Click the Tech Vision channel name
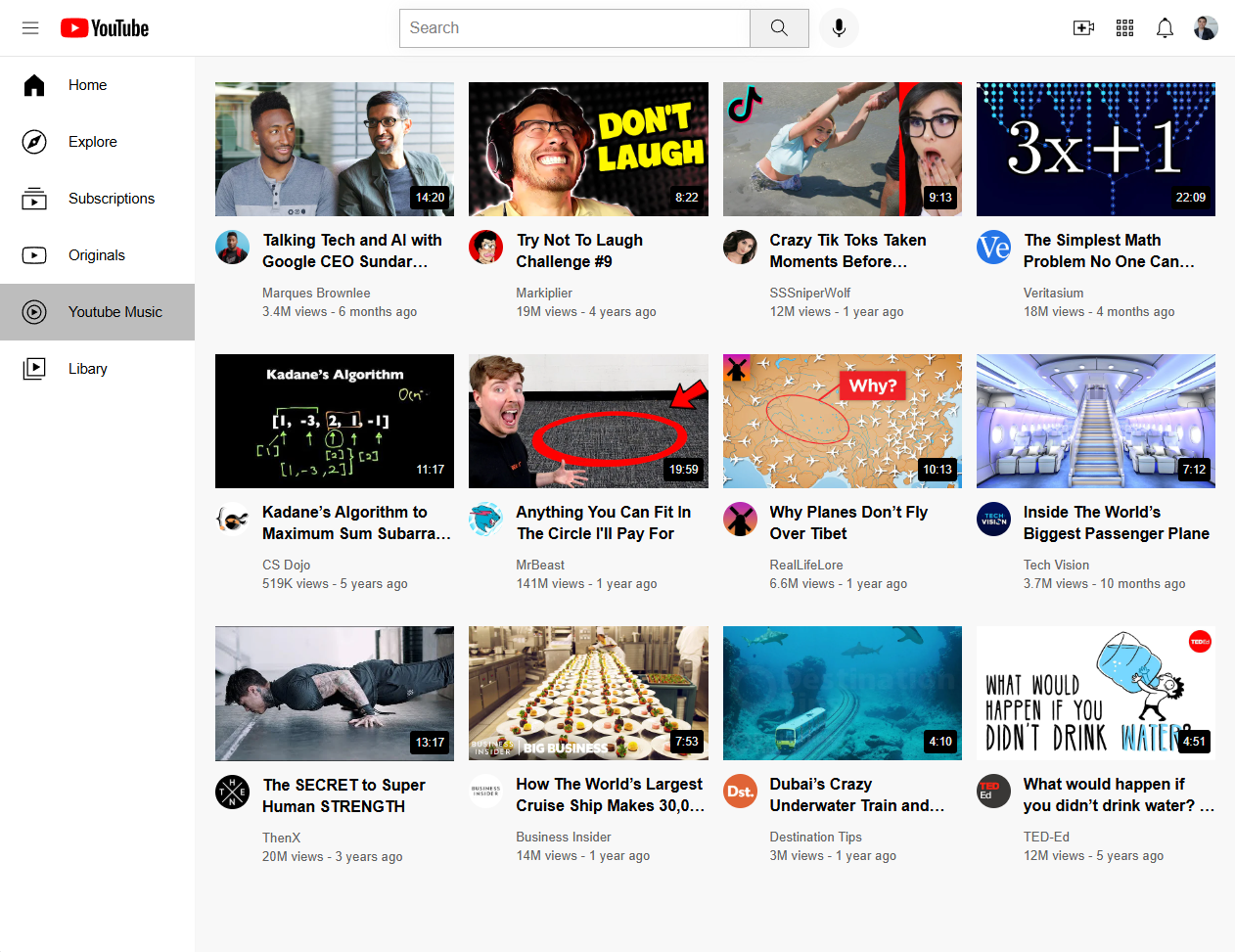This screenshot has height=952, width=1235. (1056, 565)
